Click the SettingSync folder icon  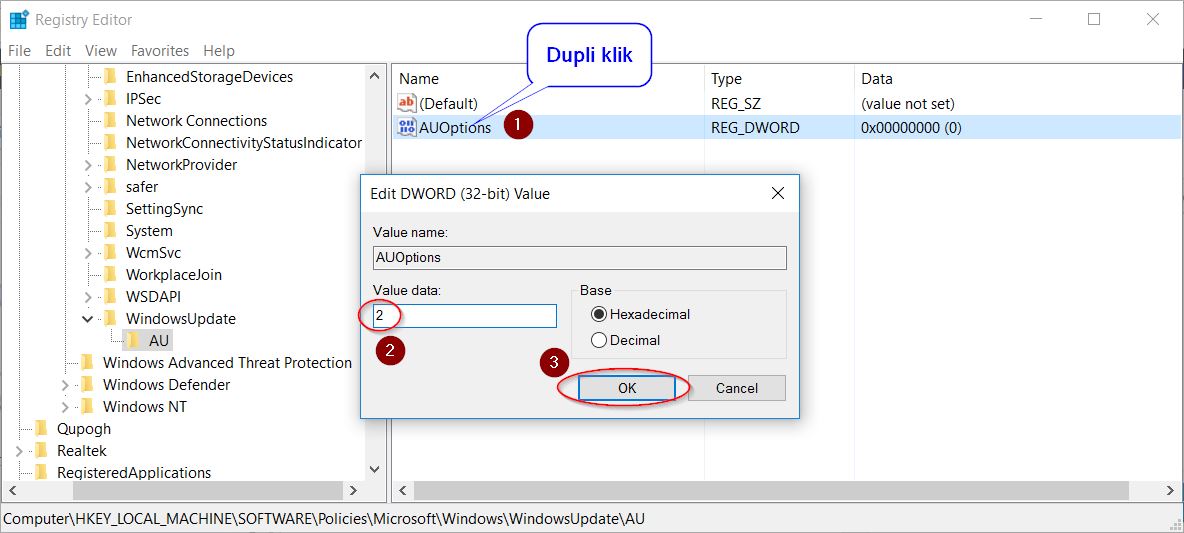[110, 208]
